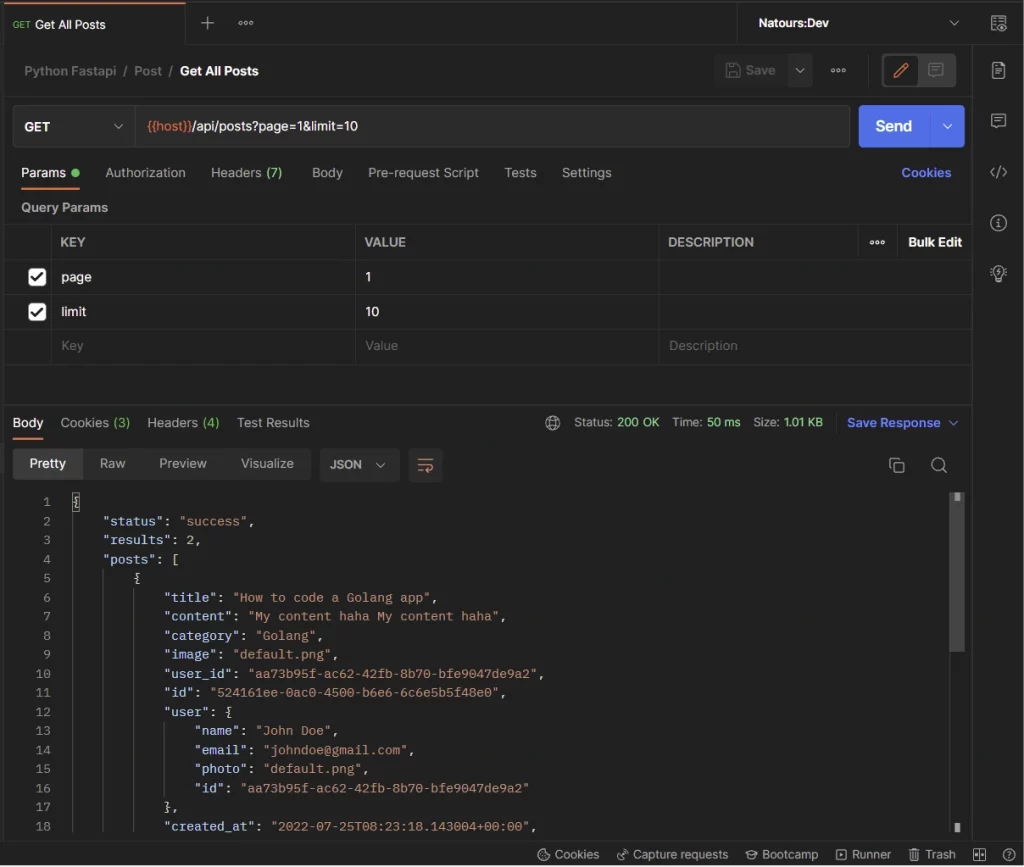The height and width of the screenshot is (867, 1024).
Task: Open the Runner from the status bar
Action: tap(863, 855)
